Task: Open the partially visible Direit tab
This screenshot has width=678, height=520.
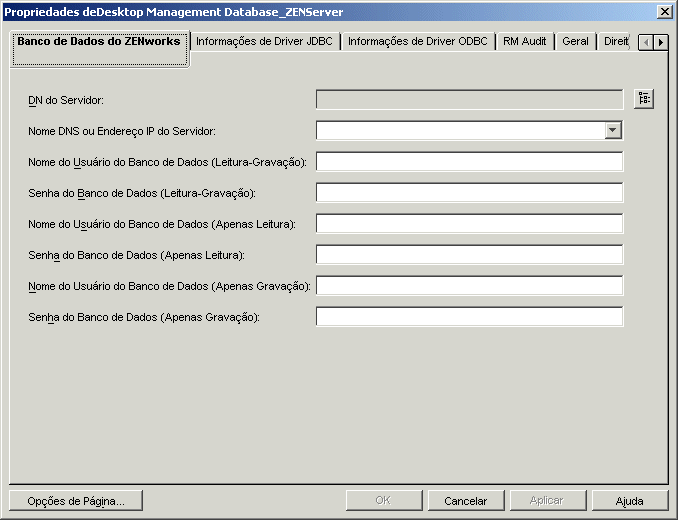Action: pos(615,41)
